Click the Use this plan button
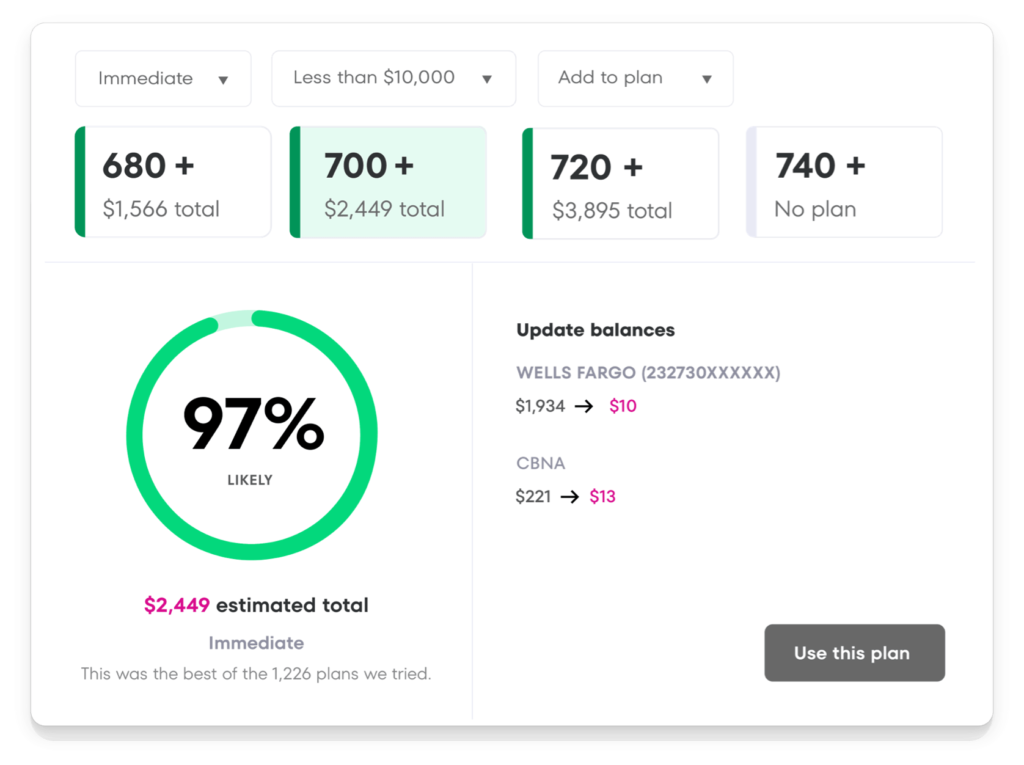This screenshot has height=765, width=1024. click(x=854, y=652)
